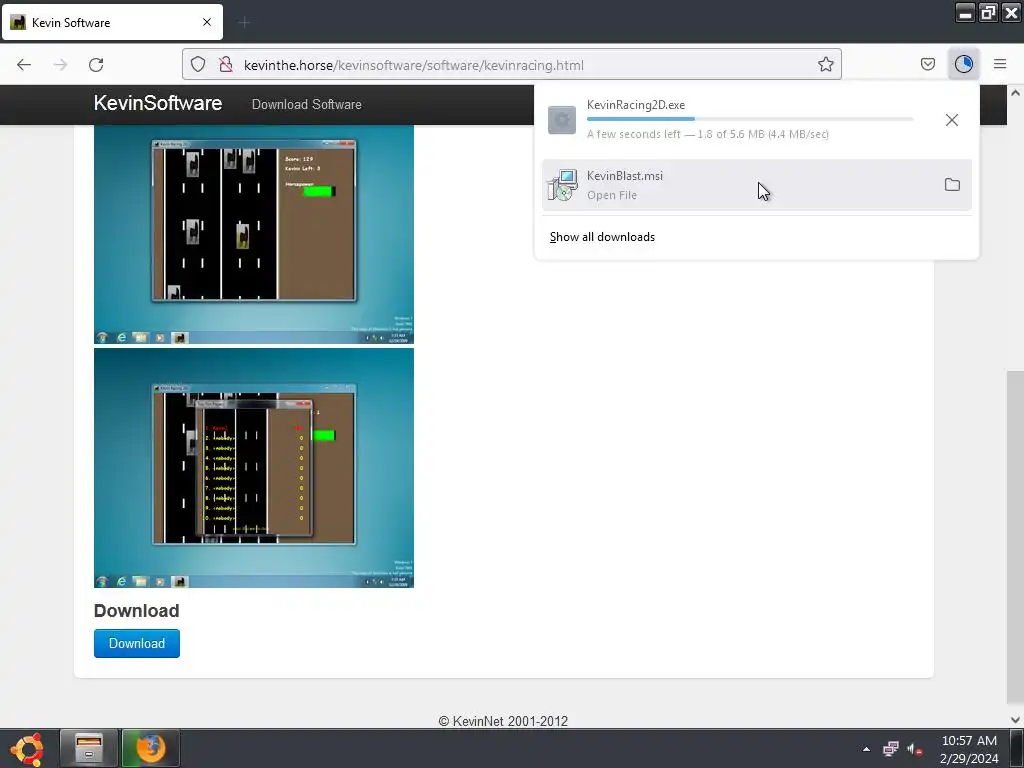Open the new tab plus button
Screen dimensions: 1024x768
pyautogui.click(x=244, y=23)
